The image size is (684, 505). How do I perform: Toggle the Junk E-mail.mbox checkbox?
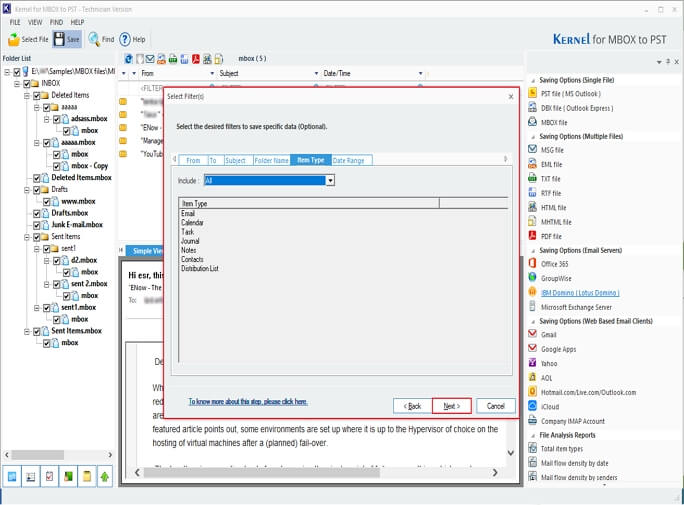click(37, 225)
